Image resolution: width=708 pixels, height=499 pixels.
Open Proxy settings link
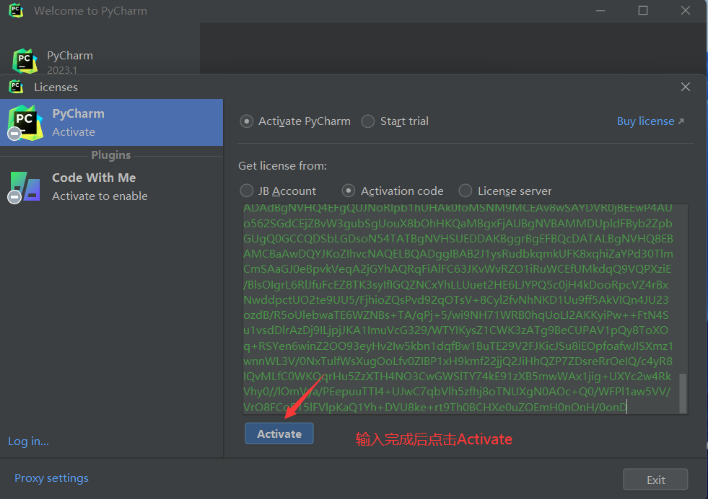pyautogui.click(x=51, y=478)
